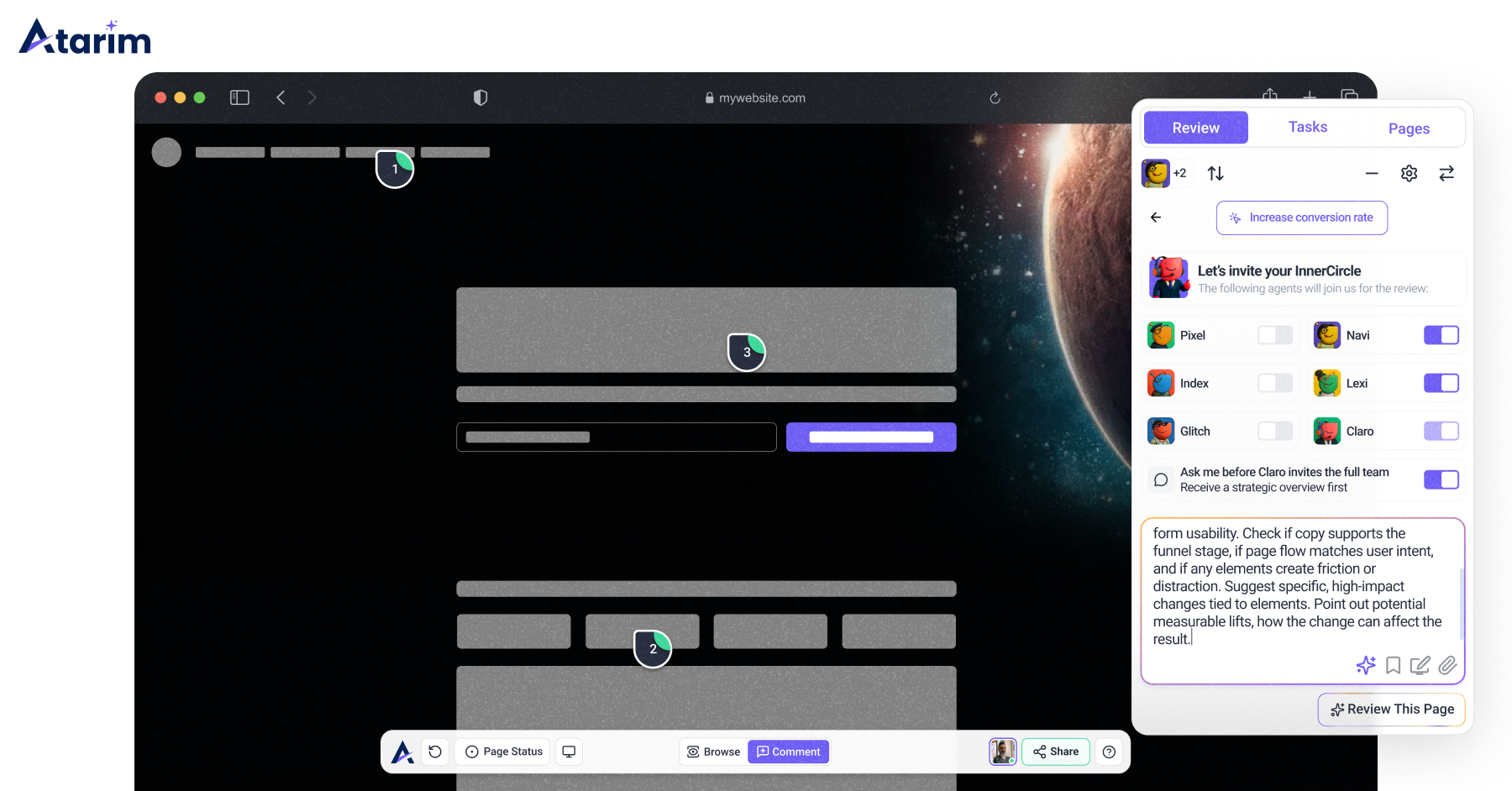The height and width of the screenshot is (791, 1512).
Task: Enable the Pixel agent toggle
Action: 1274,335
